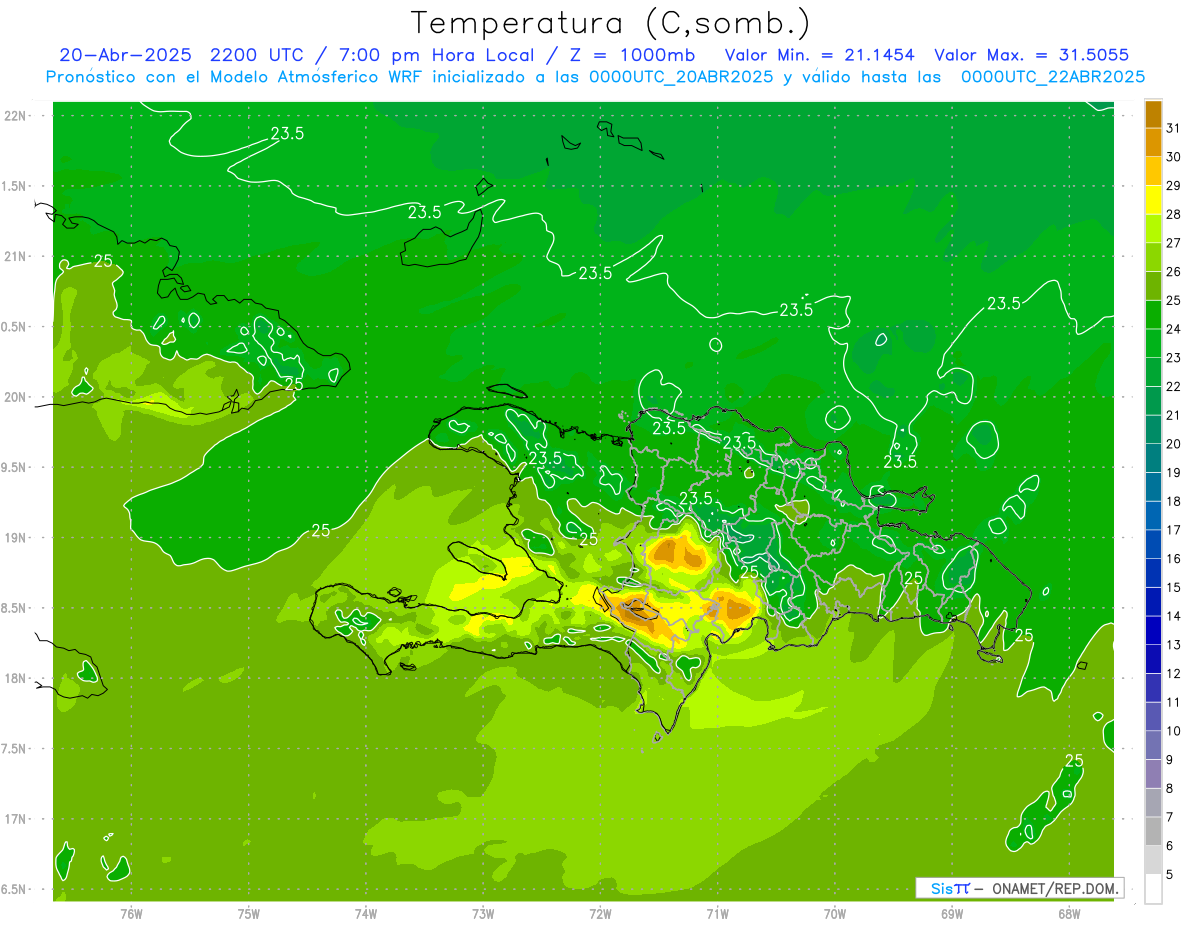Click the "23" value on the color scale
The width and height of the screenshot is (1200, 927).
point(1174,358)
